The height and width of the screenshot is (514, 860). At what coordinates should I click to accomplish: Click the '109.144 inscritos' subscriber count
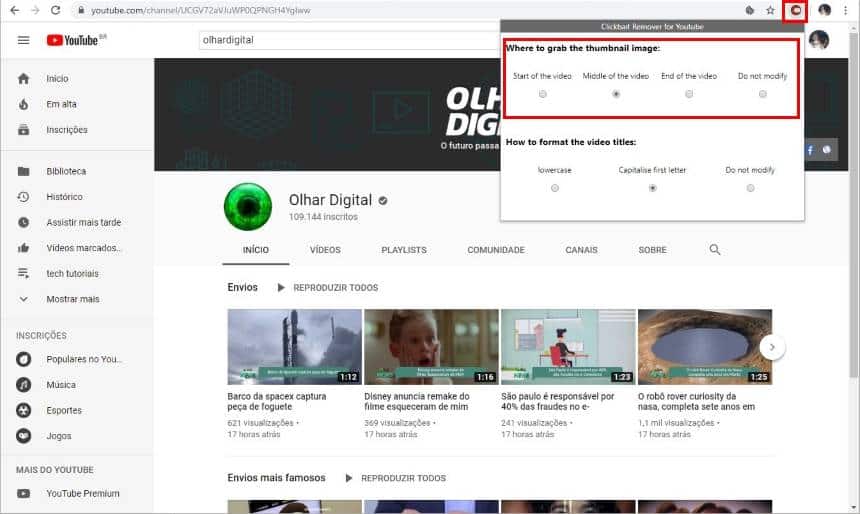[323, 217]
